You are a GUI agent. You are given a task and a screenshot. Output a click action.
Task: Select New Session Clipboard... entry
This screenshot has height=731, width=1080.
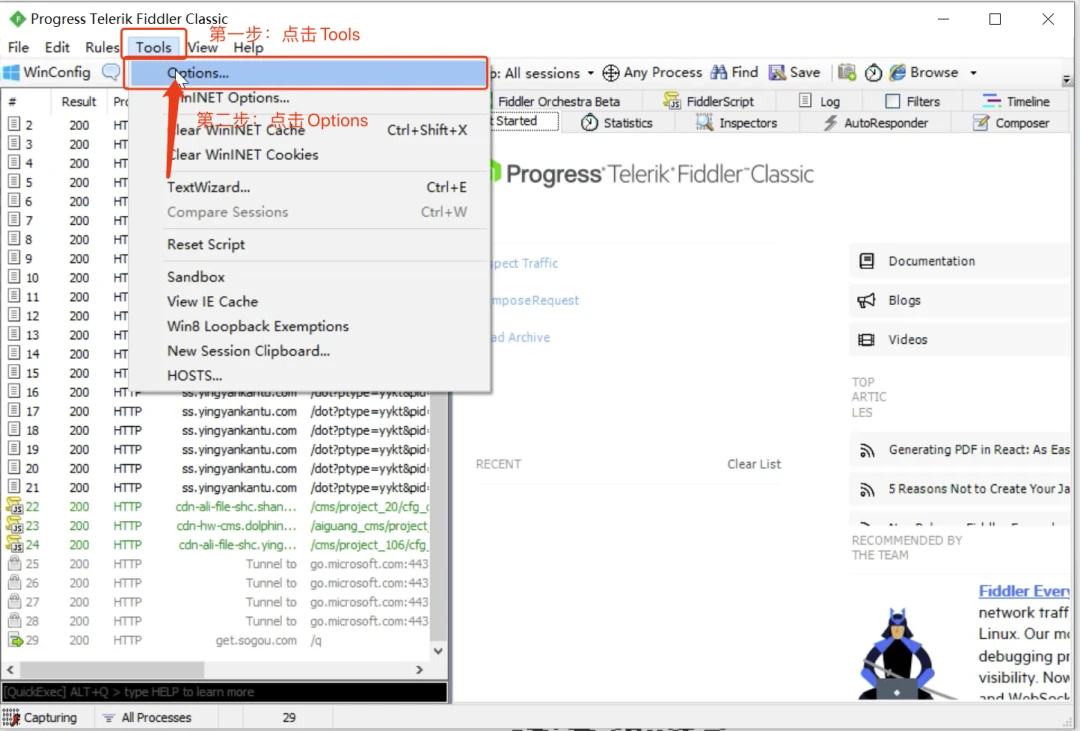click(308, 351)
